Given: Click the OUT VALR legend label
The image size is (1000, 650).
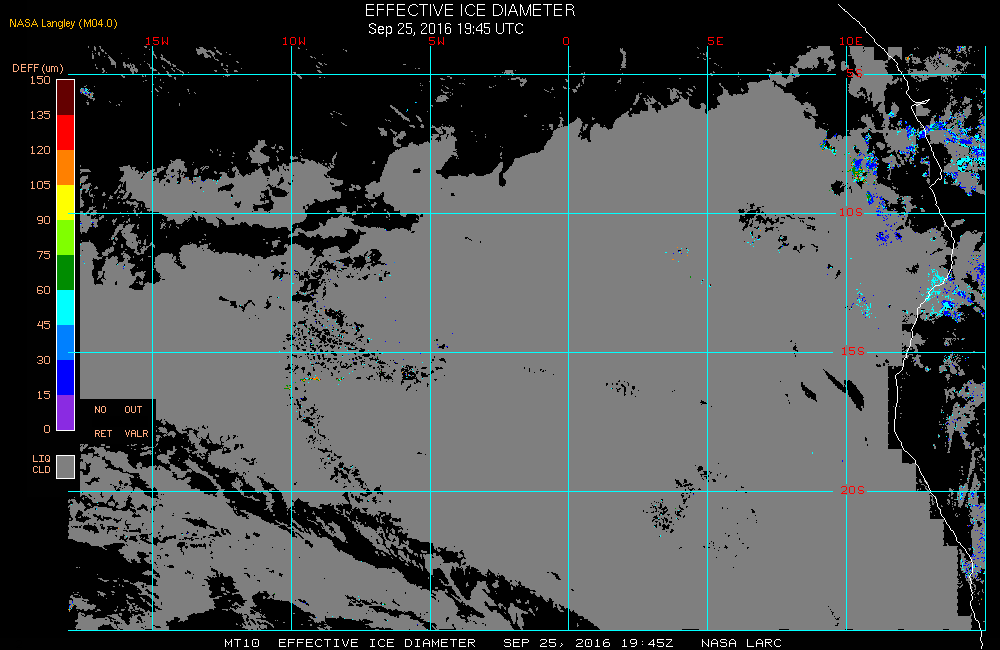Looking at the screenshot, I should (136, 422).
